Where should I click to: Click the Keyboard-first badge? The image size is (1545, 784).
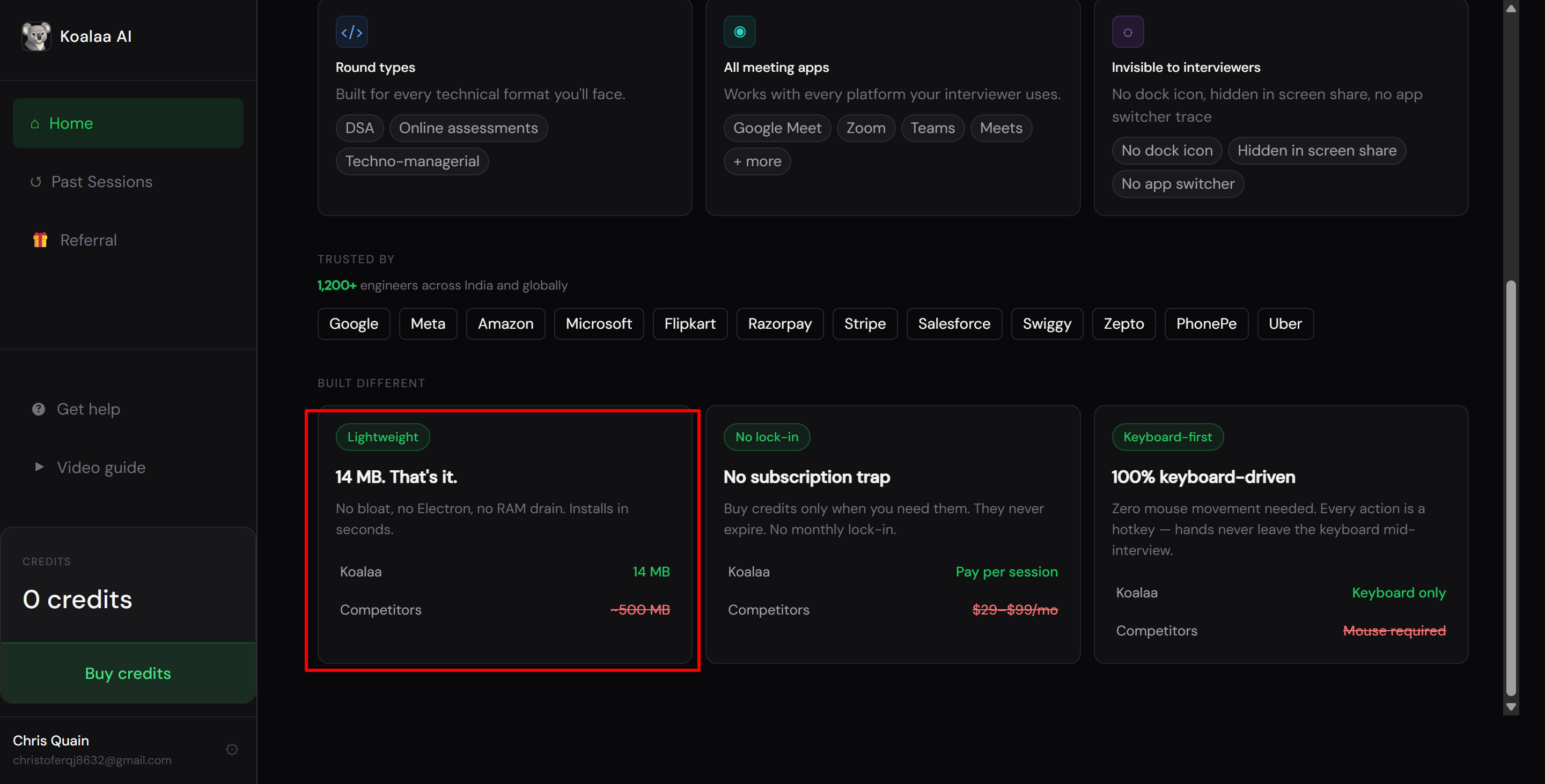point(1167,437)
